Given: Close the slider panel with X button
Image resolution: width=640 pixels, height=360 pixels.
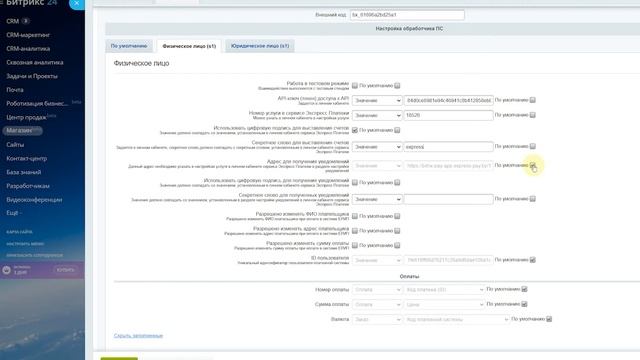Looking at the screenshot, I should (77, 4).
